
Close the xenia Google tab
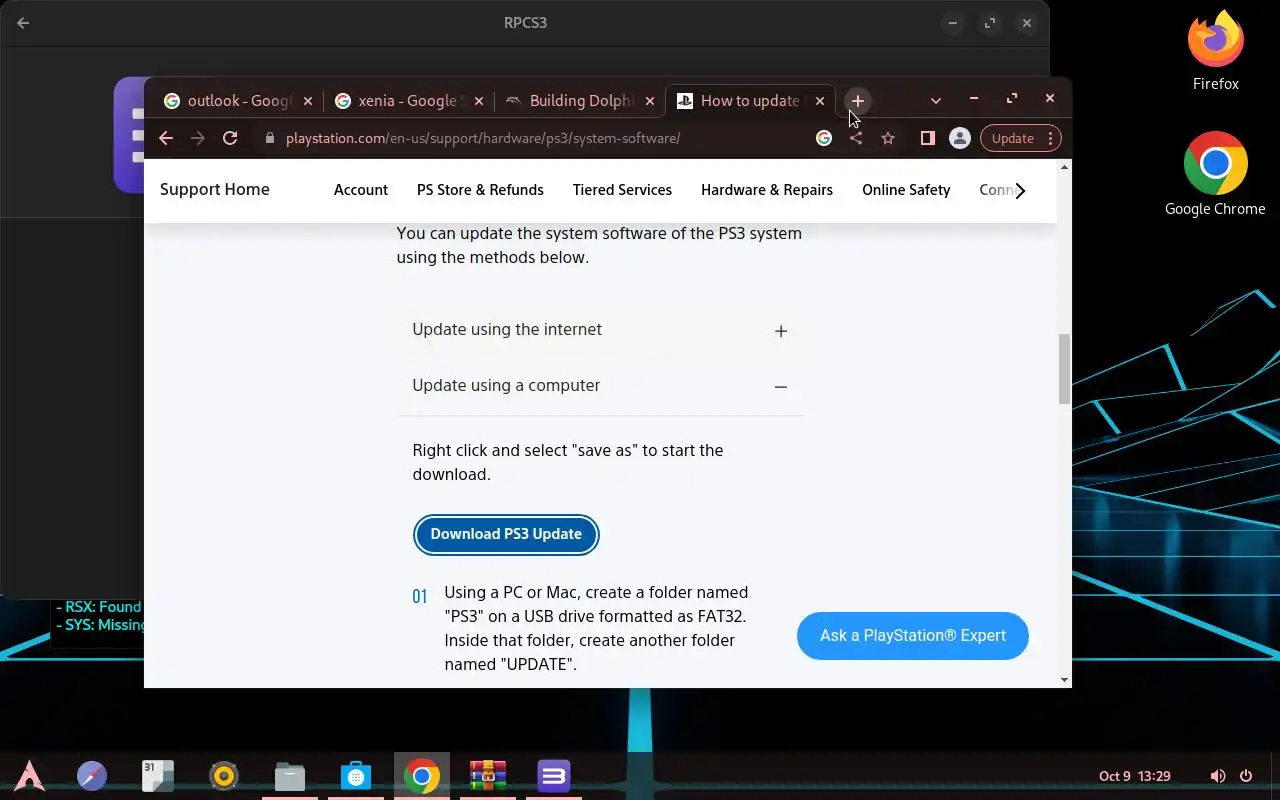pos(478,101)
